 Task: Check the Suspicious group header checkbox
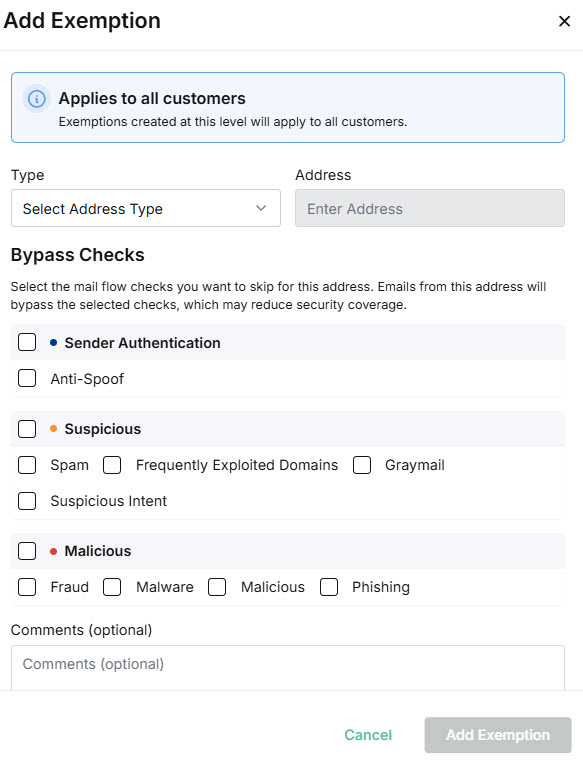point(27,429)
